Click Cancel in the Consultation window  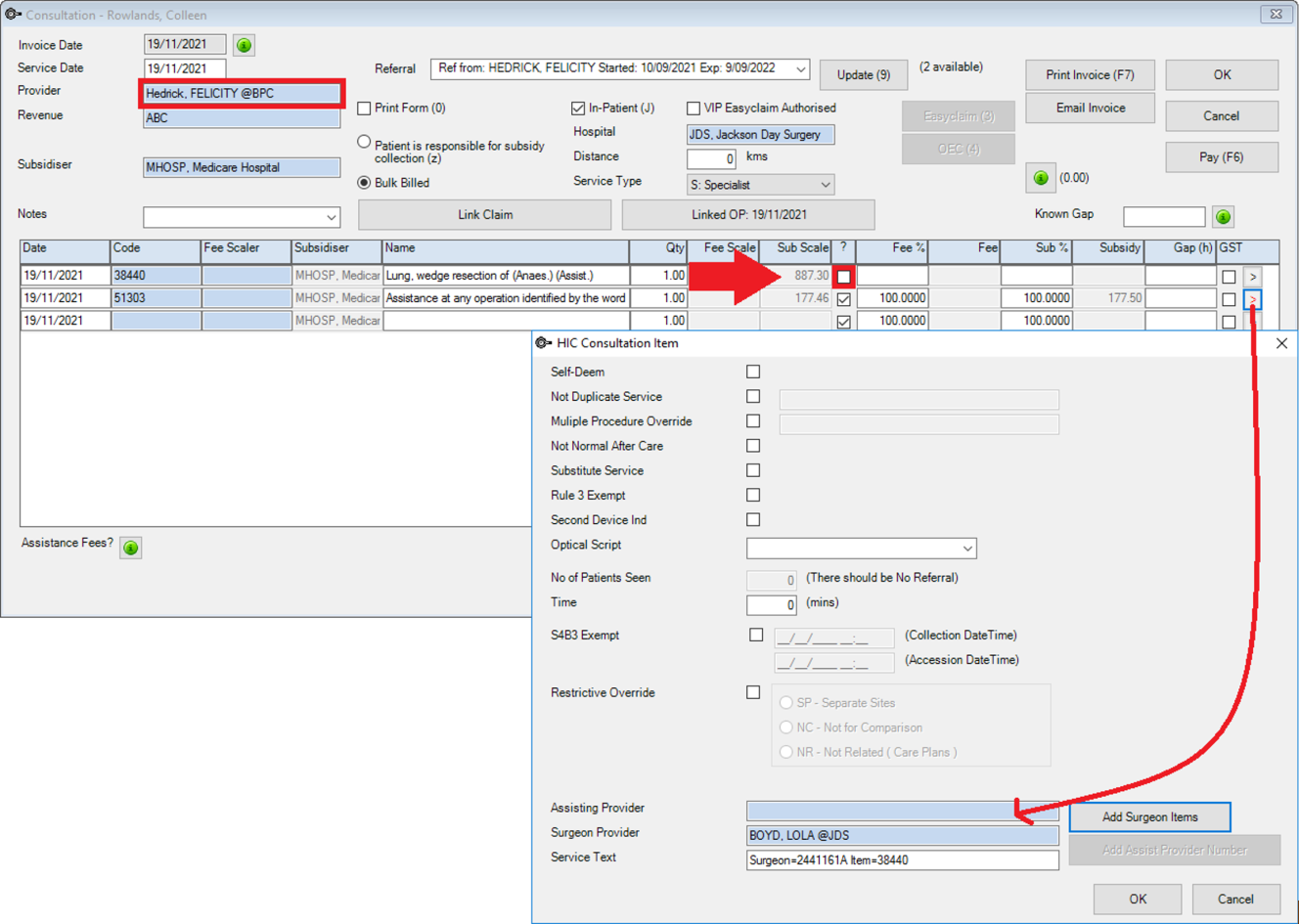pos(1222,116)
